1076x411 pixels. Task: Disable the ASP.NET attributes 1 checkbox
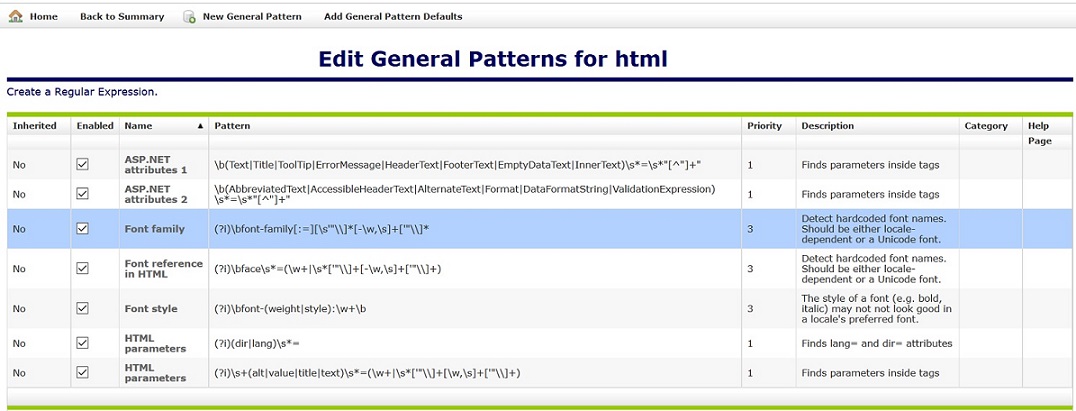pyautogui.click(x=83, y=164)
